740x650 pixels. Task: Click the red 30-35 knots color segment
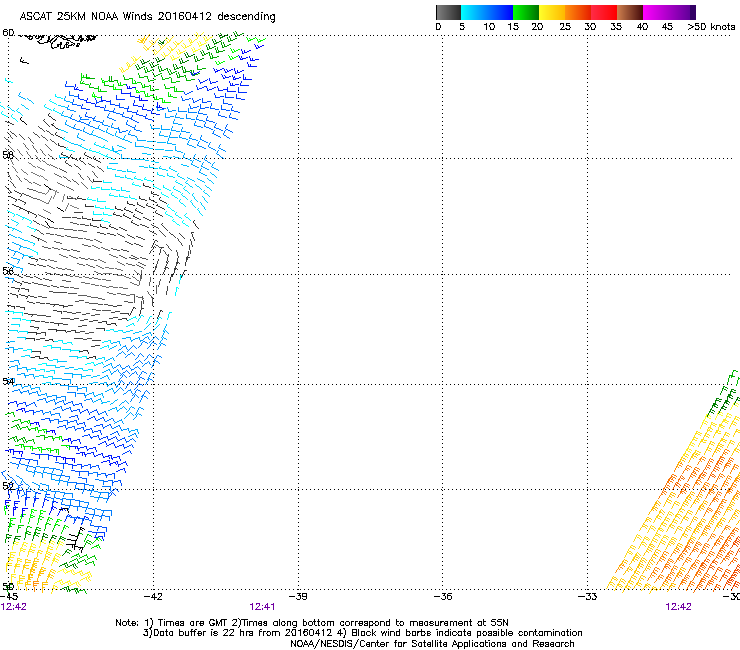[604, 12]
